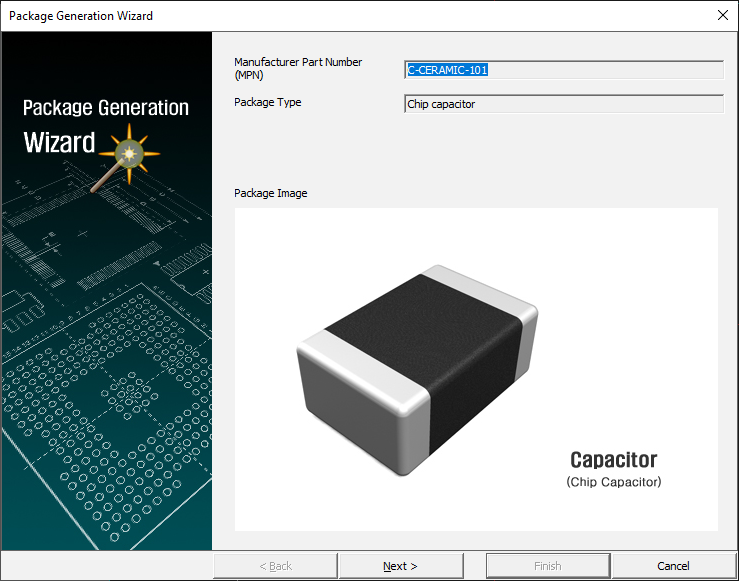This screenshot has width=739, height=581.
Task: Click the Next button
Action: 400,566
